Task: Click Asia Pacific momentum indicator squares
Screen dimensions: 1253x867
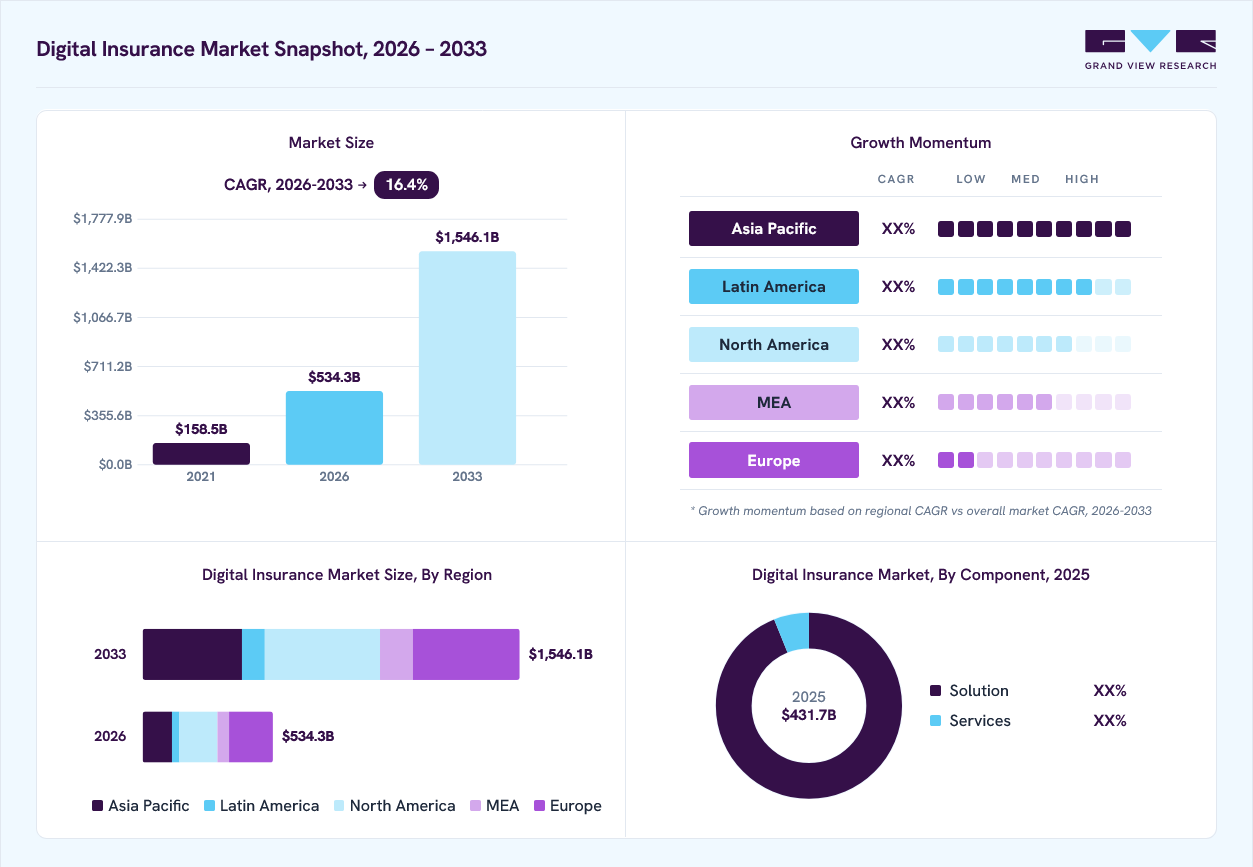Action: (1034, 229)
